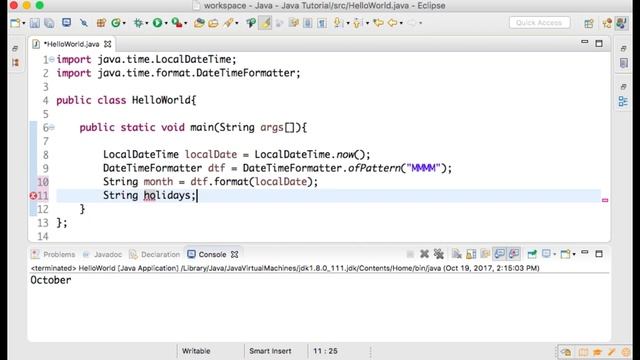Minimize the editor area
This screenshot has height=360, width=640.
click(x=584, y=42)
